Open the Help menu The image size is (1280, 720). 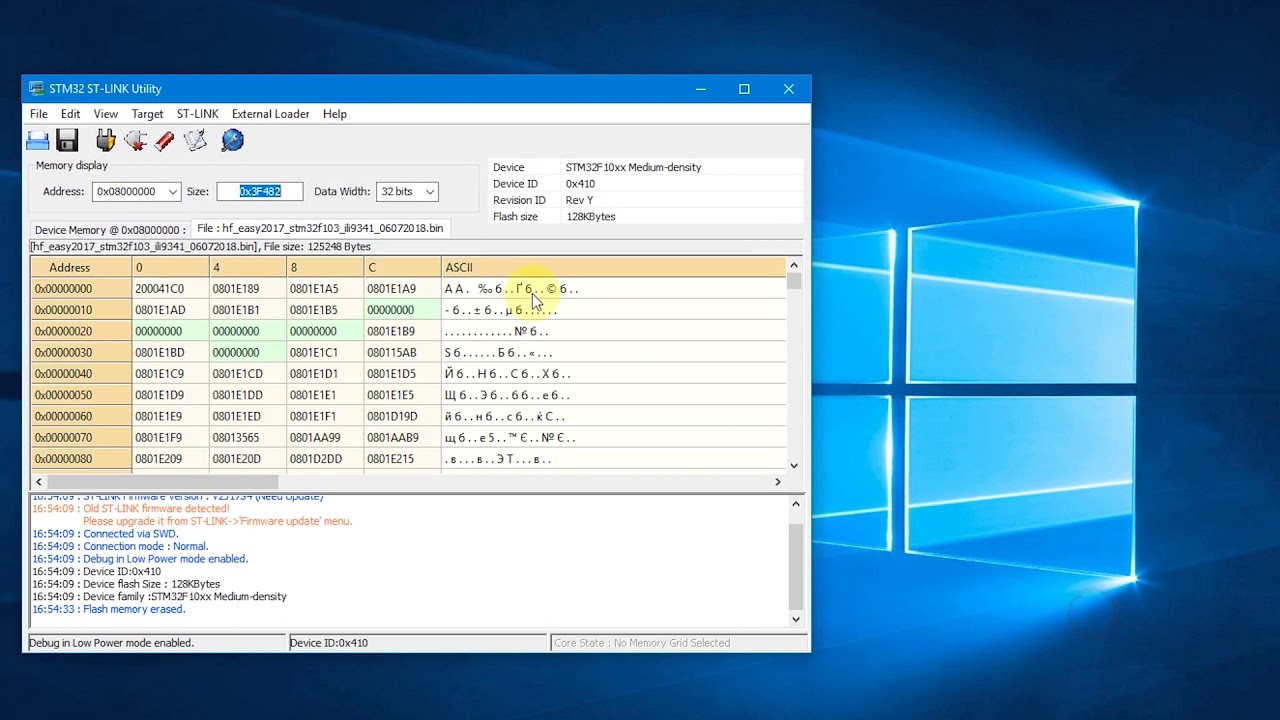[x=335, y=114]
